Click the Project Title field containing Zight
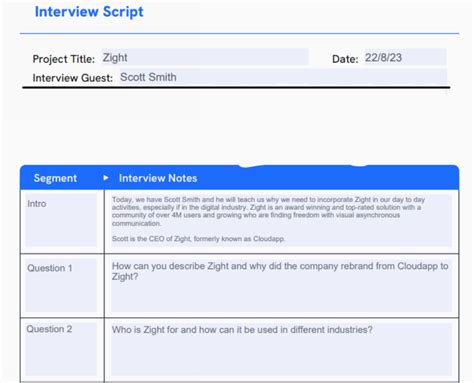474x383 pixels. pos(205,57)
